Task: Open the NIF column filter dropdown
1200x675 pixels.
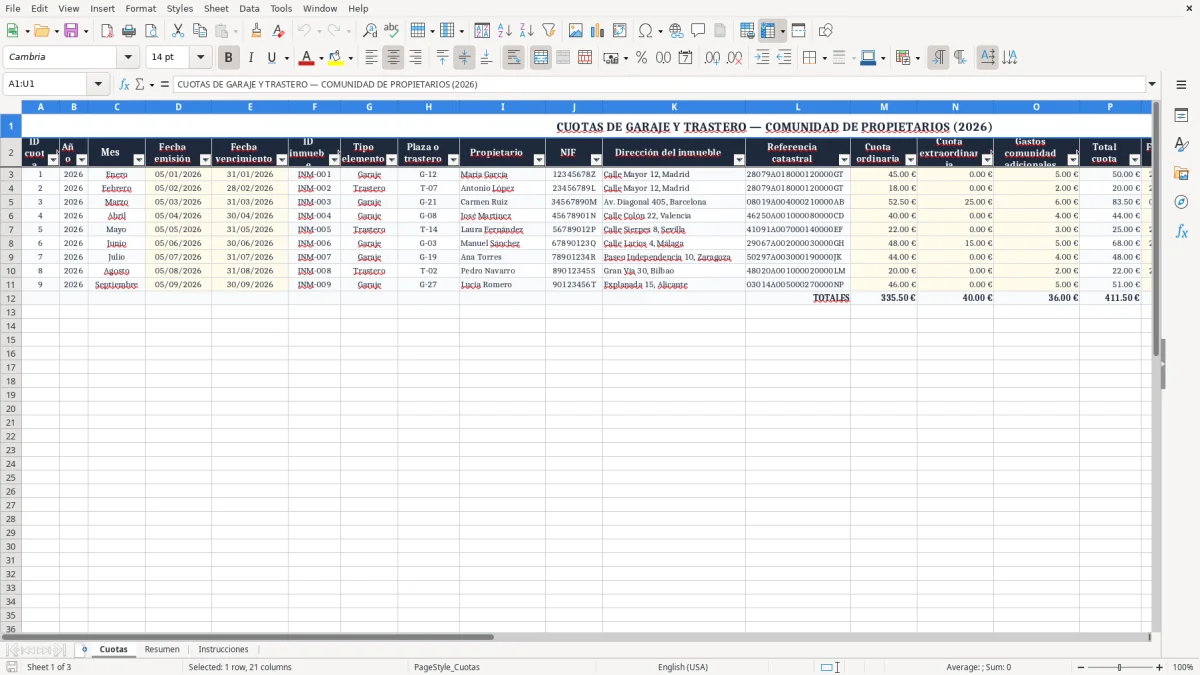Action: point(596,160)
